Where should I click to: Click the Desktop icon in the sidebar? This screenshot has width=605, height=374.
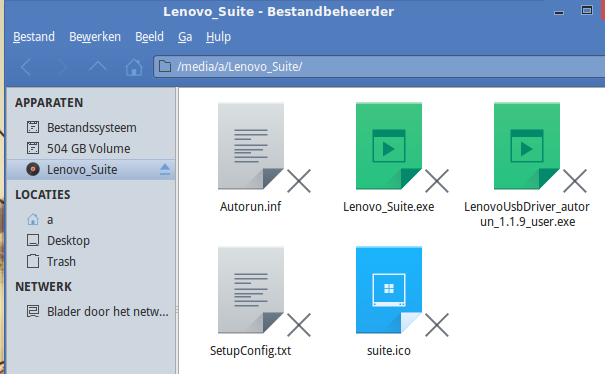click(33, 240)
